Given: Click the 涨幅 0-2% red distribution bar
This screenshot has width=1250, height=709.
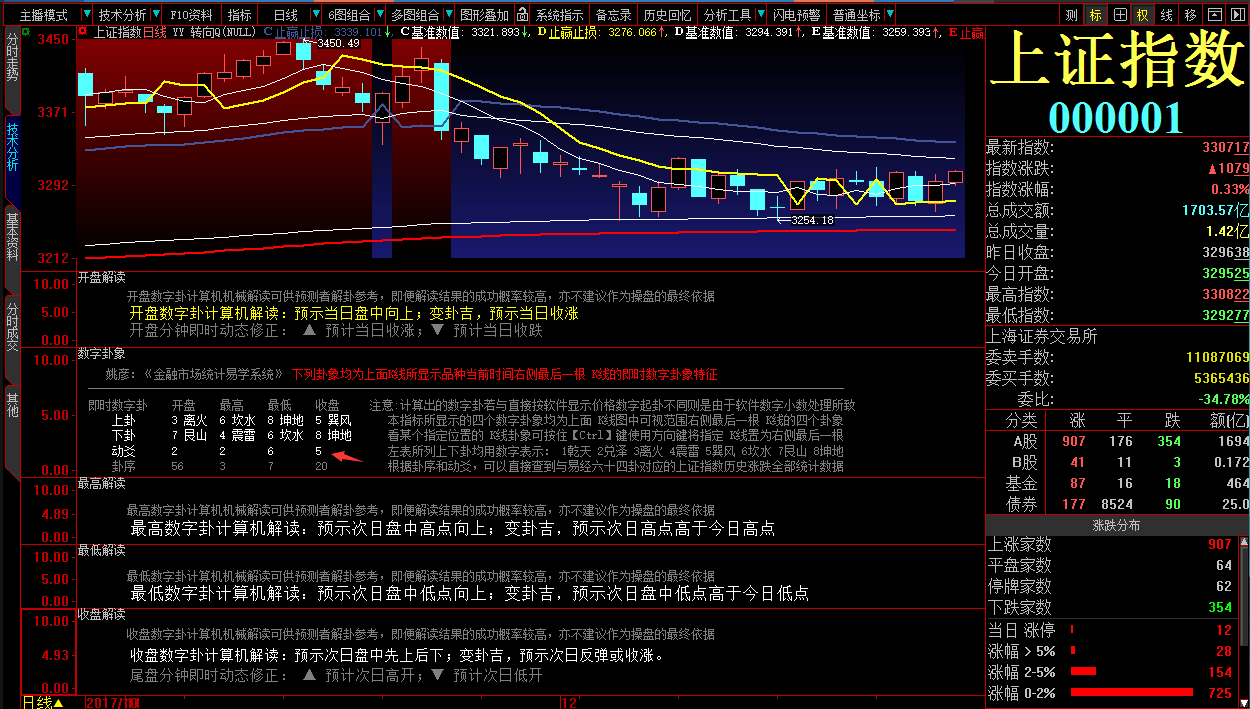Looking at the screenshot, I should coord(1131,692).
